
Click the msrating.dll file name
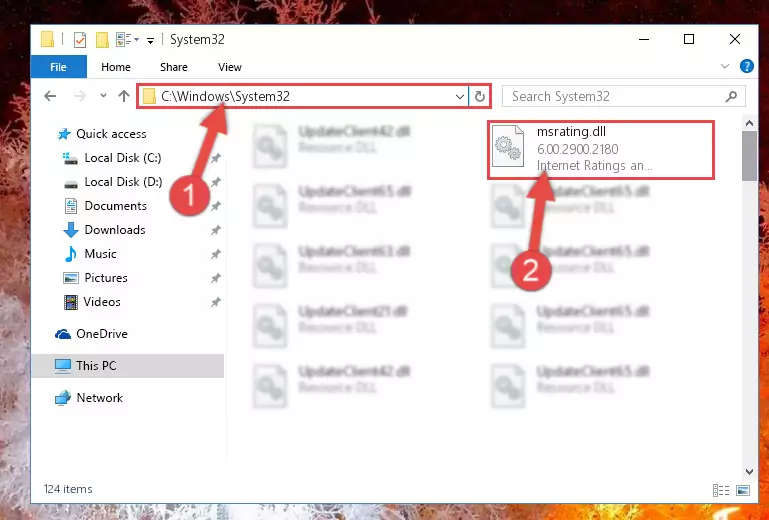[571, 131]
